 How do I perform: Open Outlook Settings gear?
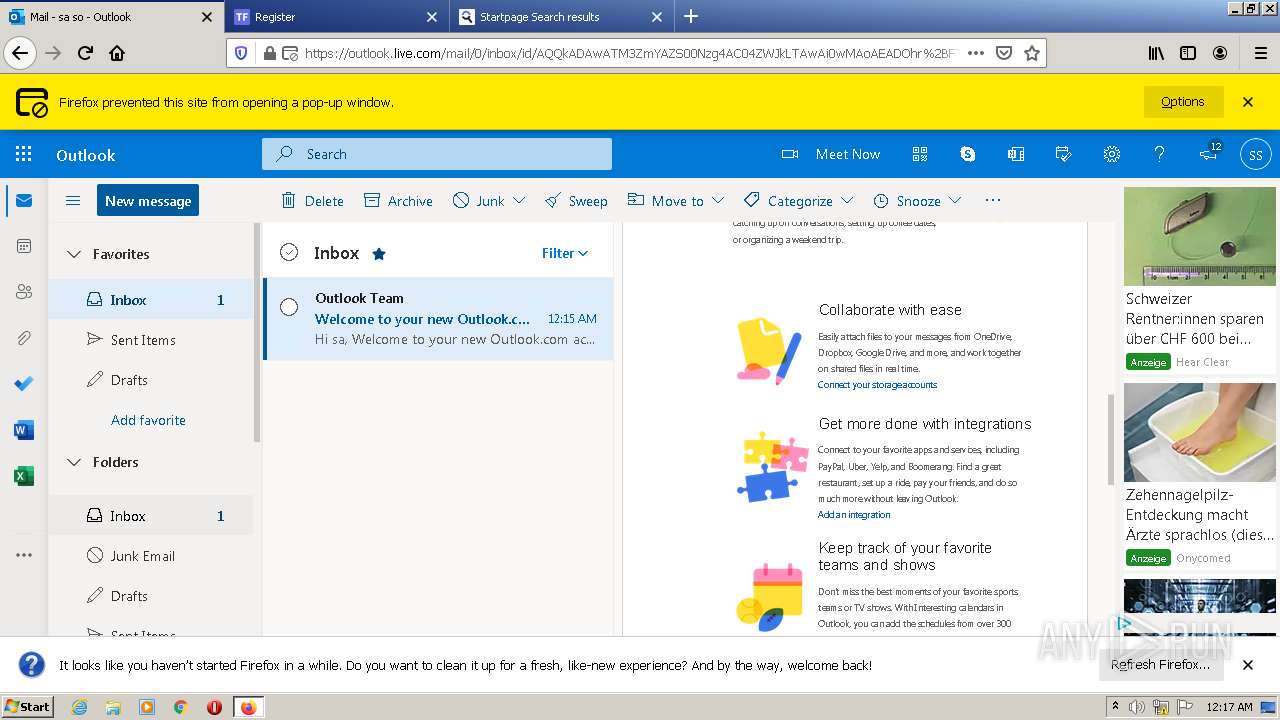[x=1112, y=154]
